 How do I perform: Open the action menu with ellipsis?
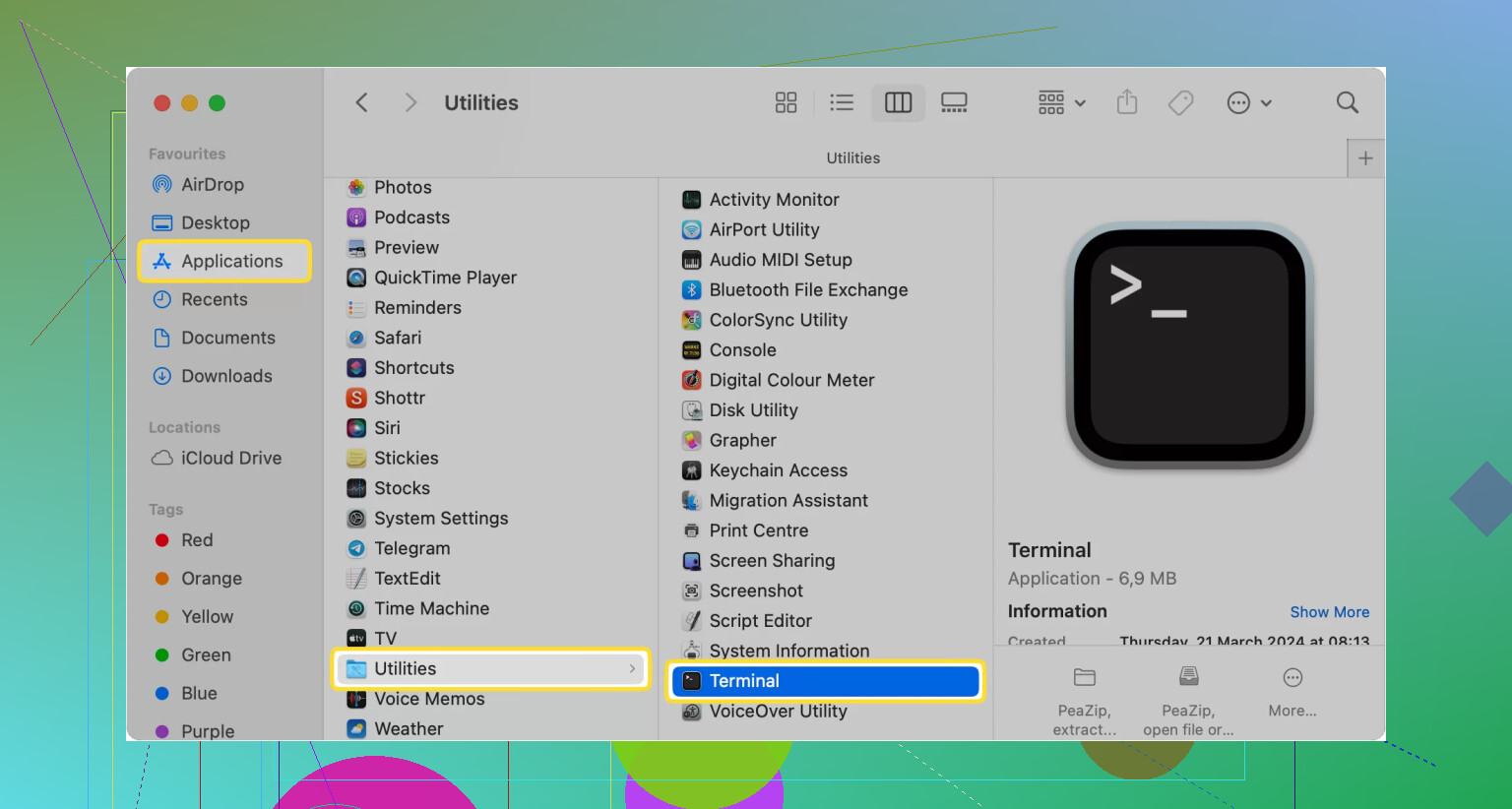(1248, 102)
